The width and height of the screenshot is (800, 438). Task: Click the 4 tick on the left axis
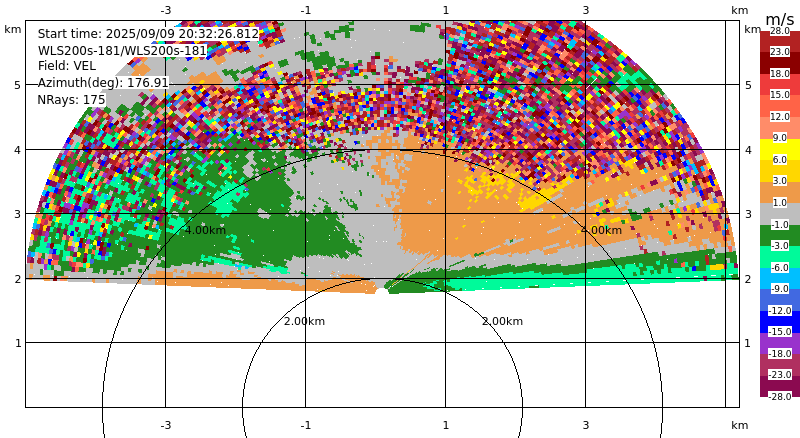(x=18, y=150)
